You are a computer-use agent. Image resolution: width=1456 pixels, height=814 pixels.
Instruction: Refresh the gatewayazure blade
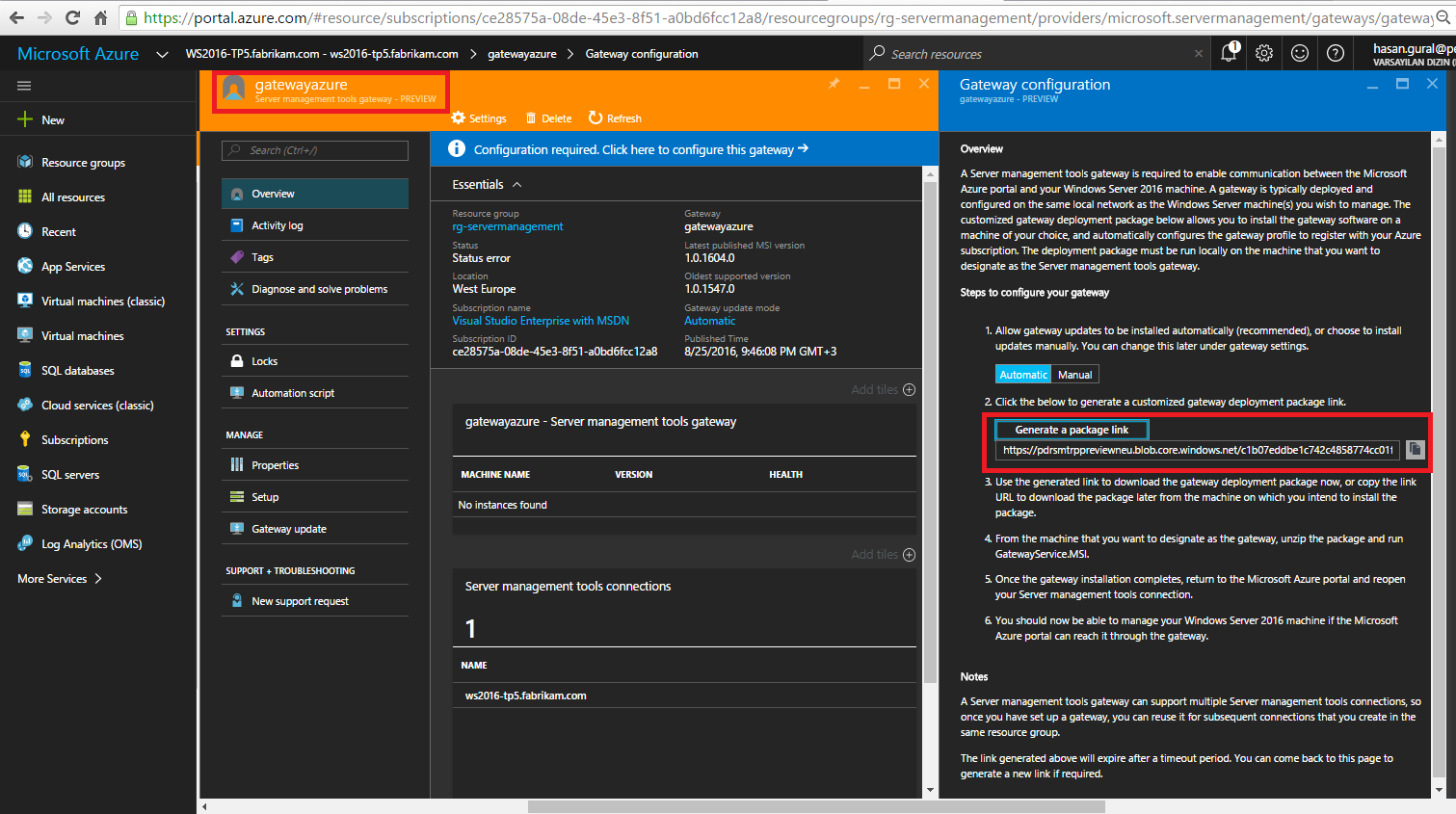pos(615,118)
